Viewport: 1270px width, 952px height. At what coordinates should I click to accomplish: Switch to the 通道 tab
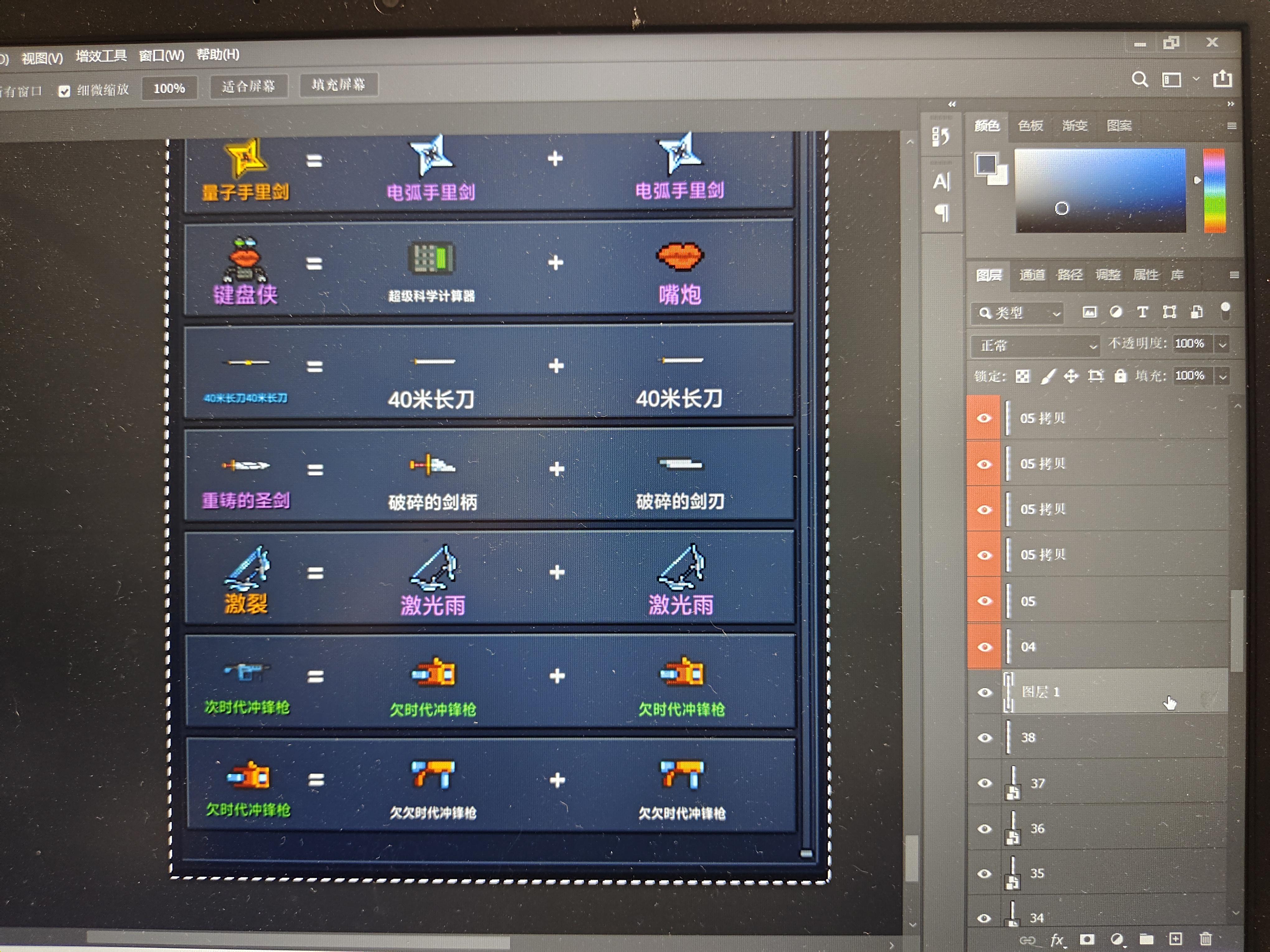[1032, 275]
